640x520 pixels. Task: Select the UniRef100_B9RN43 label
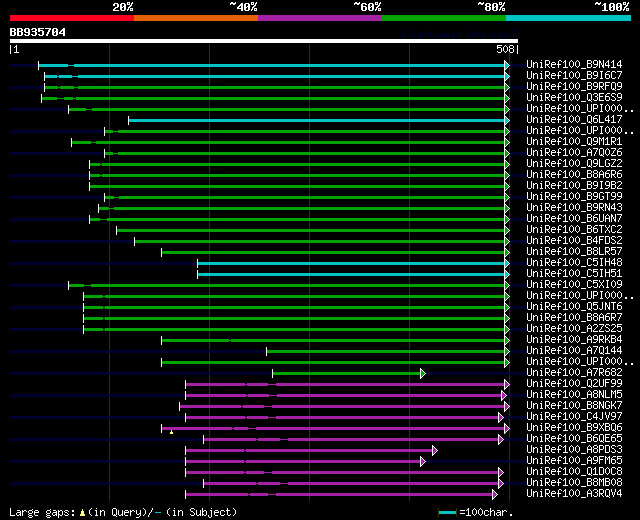pyautogui.click(x=574, y=208)
